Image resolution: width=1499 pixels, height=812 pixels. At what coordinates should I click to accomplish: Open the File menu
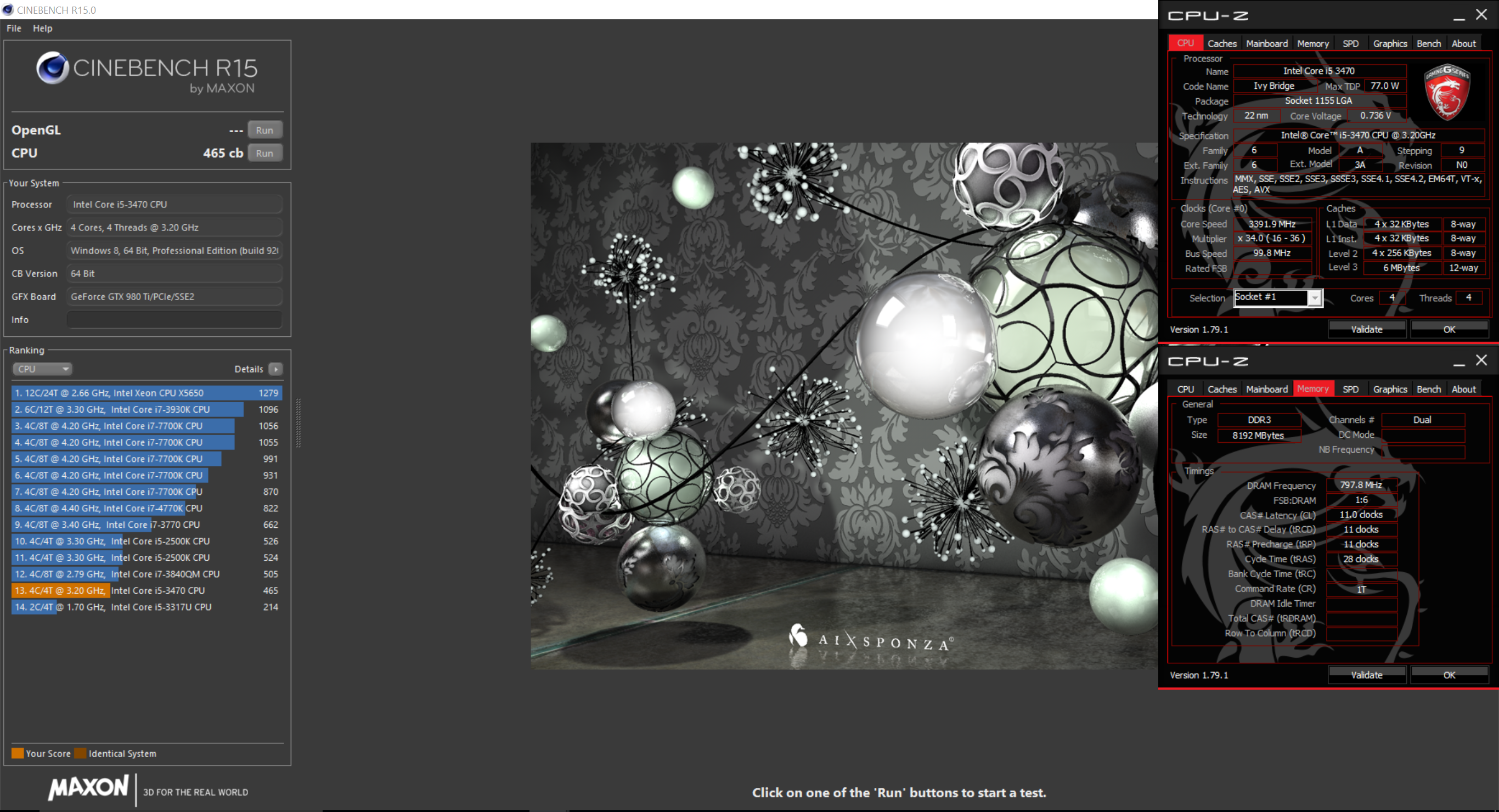(x=14, y=28)
